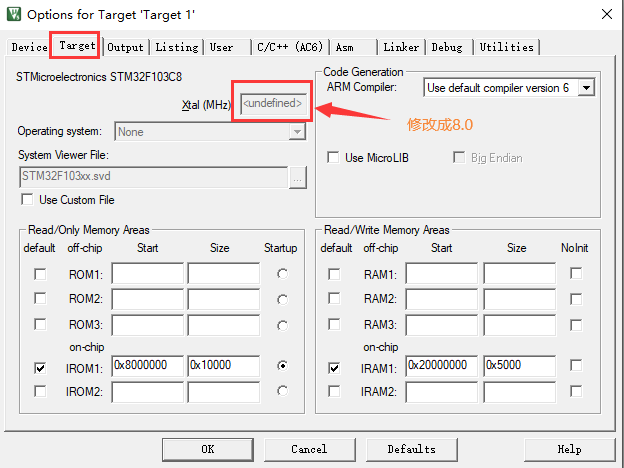Screen dimensions: 624x468
Task: Select the ROM1 Startup radio button
Action: [x=282, y=274]
